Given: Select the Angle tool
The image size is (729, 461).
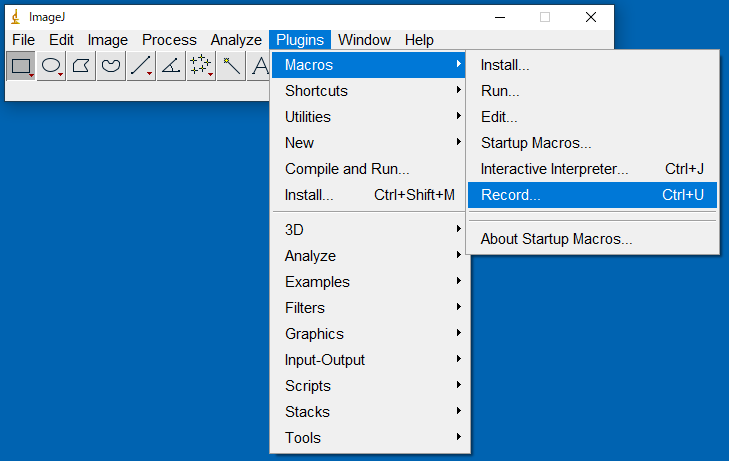Looking at the screenshot, I should pos(171,66).
